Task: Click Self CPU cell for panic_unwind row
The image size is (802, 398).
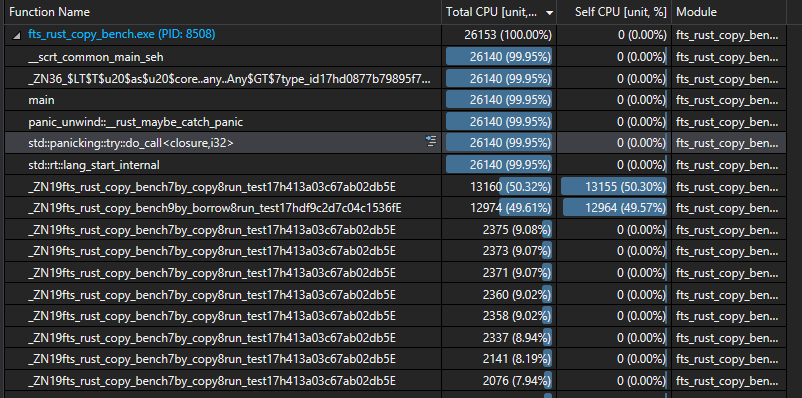Action: (614, 122)
